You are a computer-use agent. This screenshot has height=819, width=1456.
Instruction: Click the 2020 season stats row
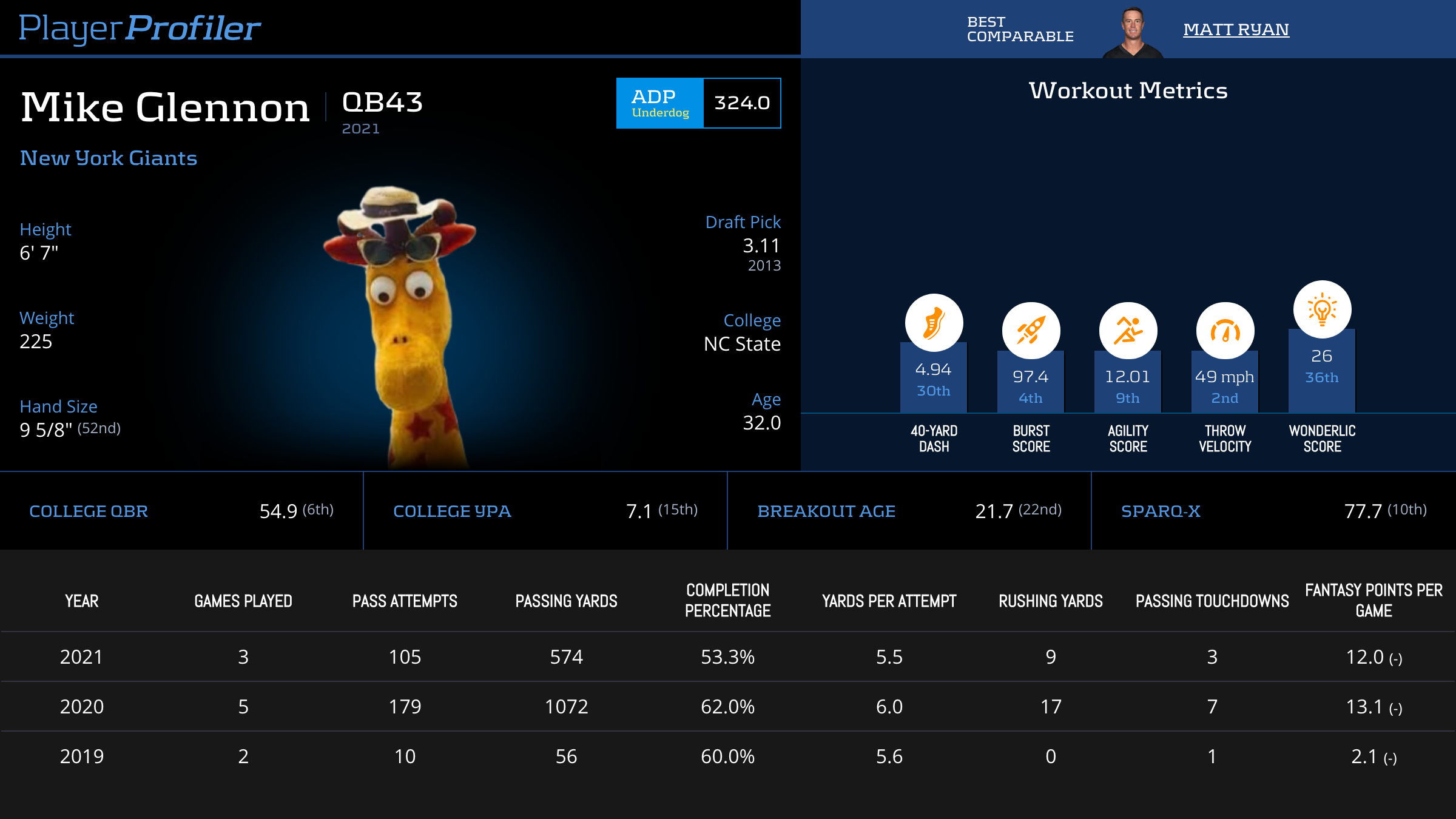point(728,707)
